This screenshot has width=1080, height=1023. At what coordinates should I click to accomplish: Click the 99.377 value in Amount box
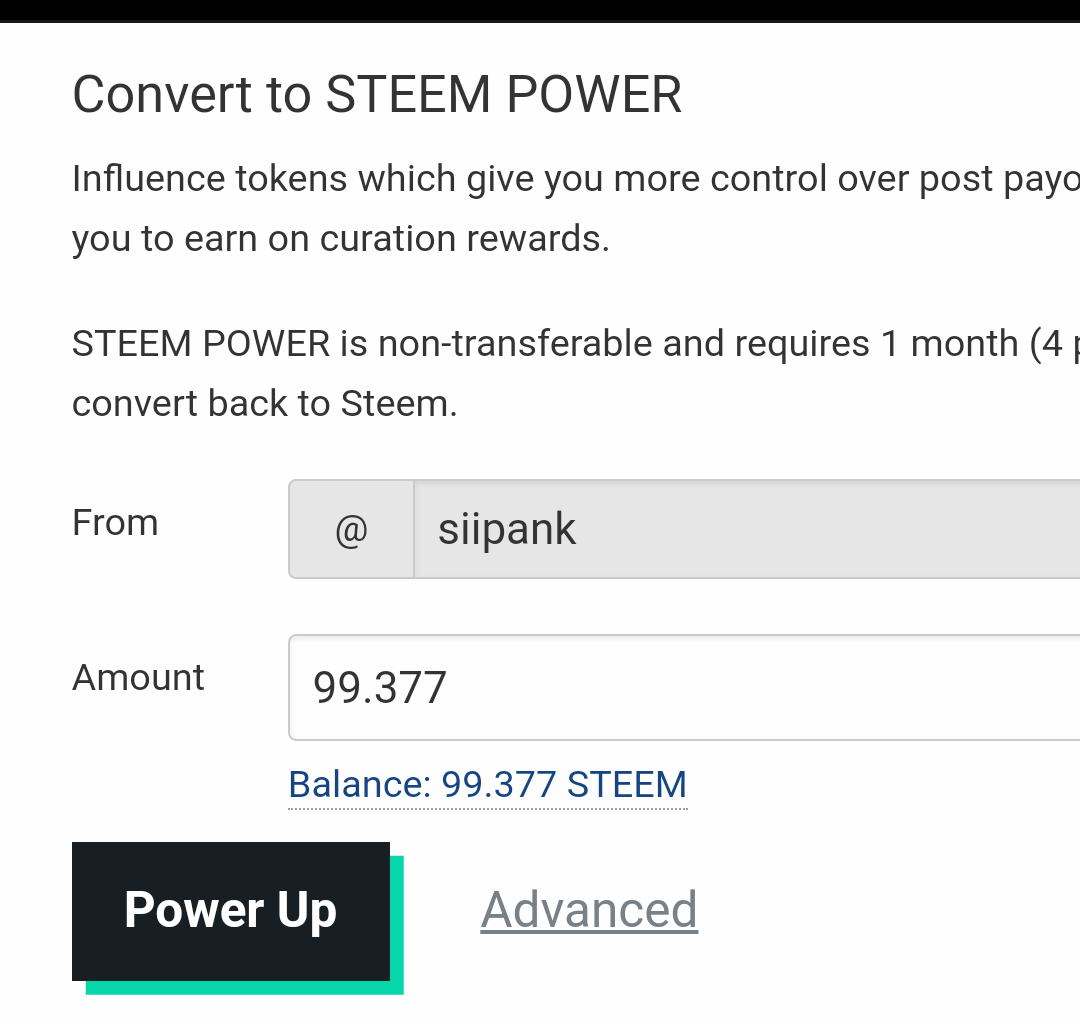coord(380,688)
